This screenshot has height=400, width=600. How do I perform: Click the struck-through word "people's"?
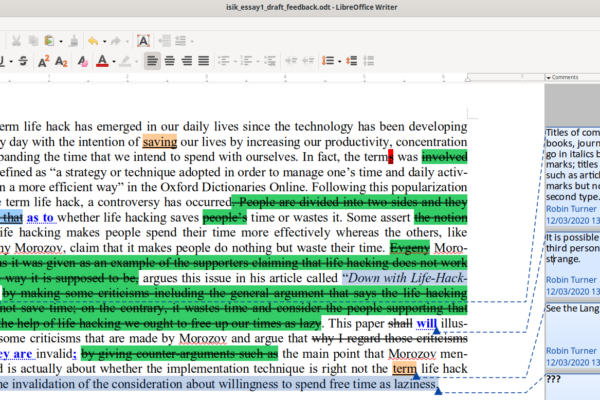coord(225,218)
